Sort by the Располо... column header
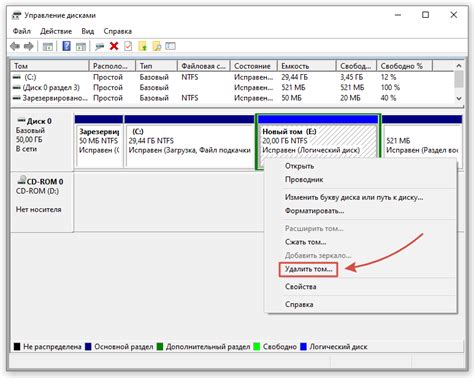474x378 pixels. 112,66
